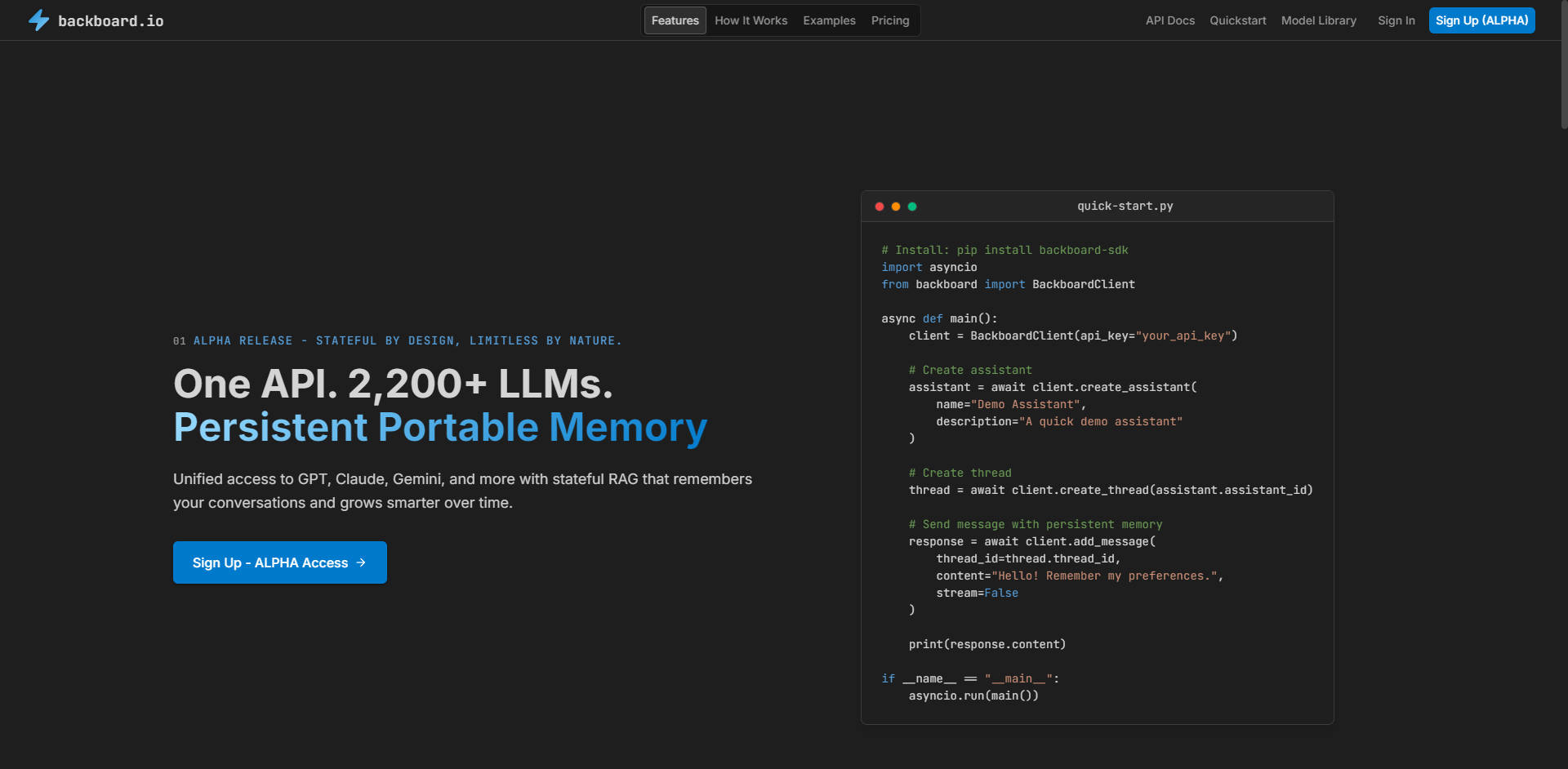Open the Pricing section
The width and height of the screenshot is (1568, 769).
(889, 20)
